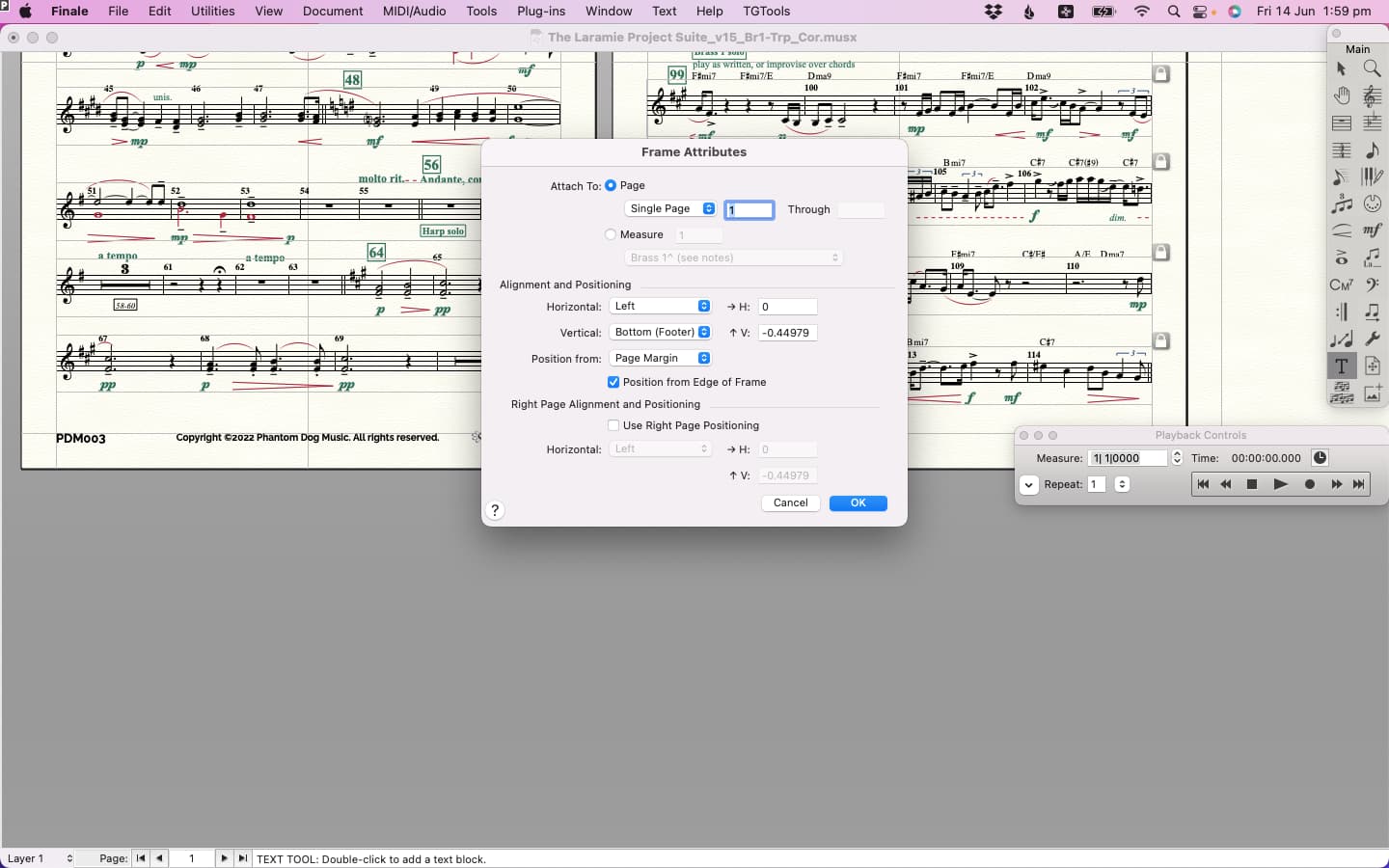The width and height of the screenshot is (1389, 868).
Task: Click the single page number input field
Action: (x=749, y=209)
